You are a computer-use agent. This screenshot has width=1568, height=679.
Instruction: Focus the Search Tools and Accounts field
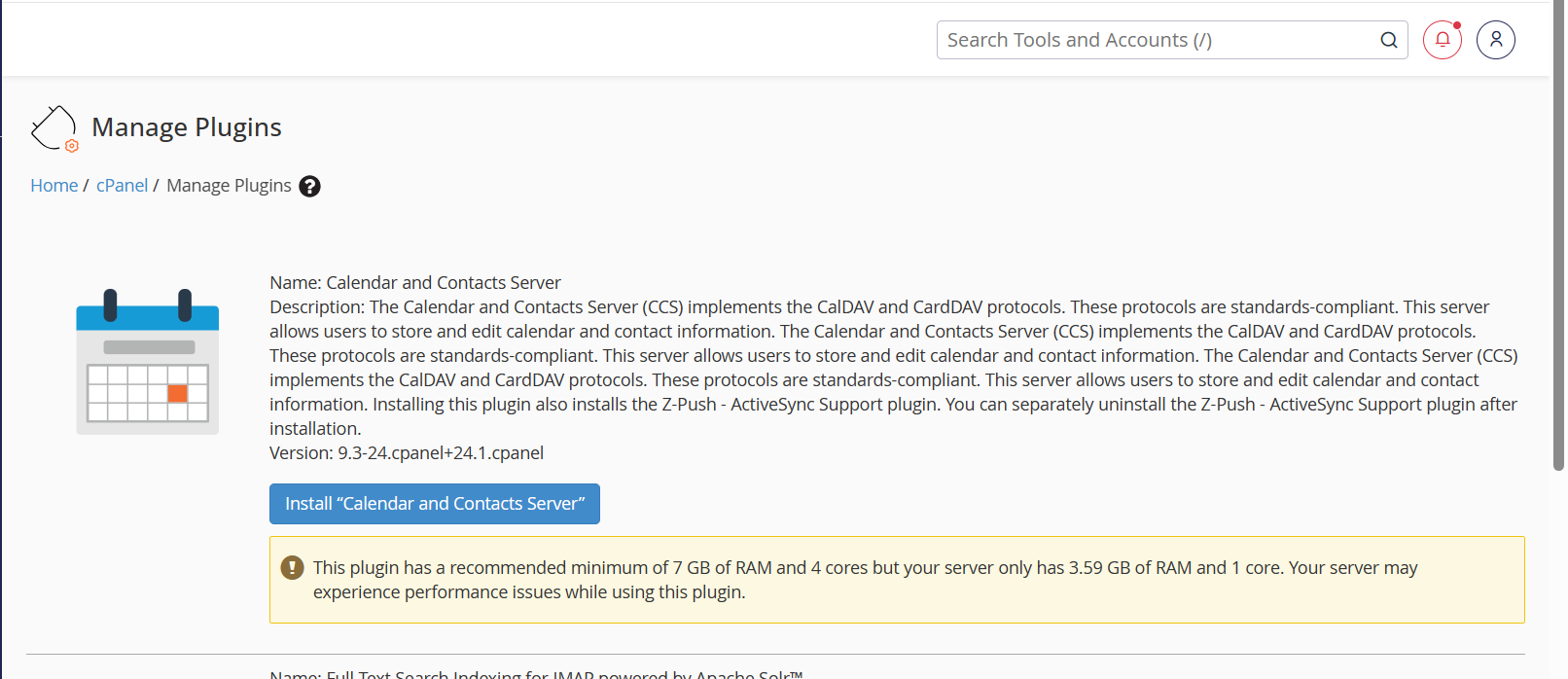pyautogui.click(x=1158, y=40)
